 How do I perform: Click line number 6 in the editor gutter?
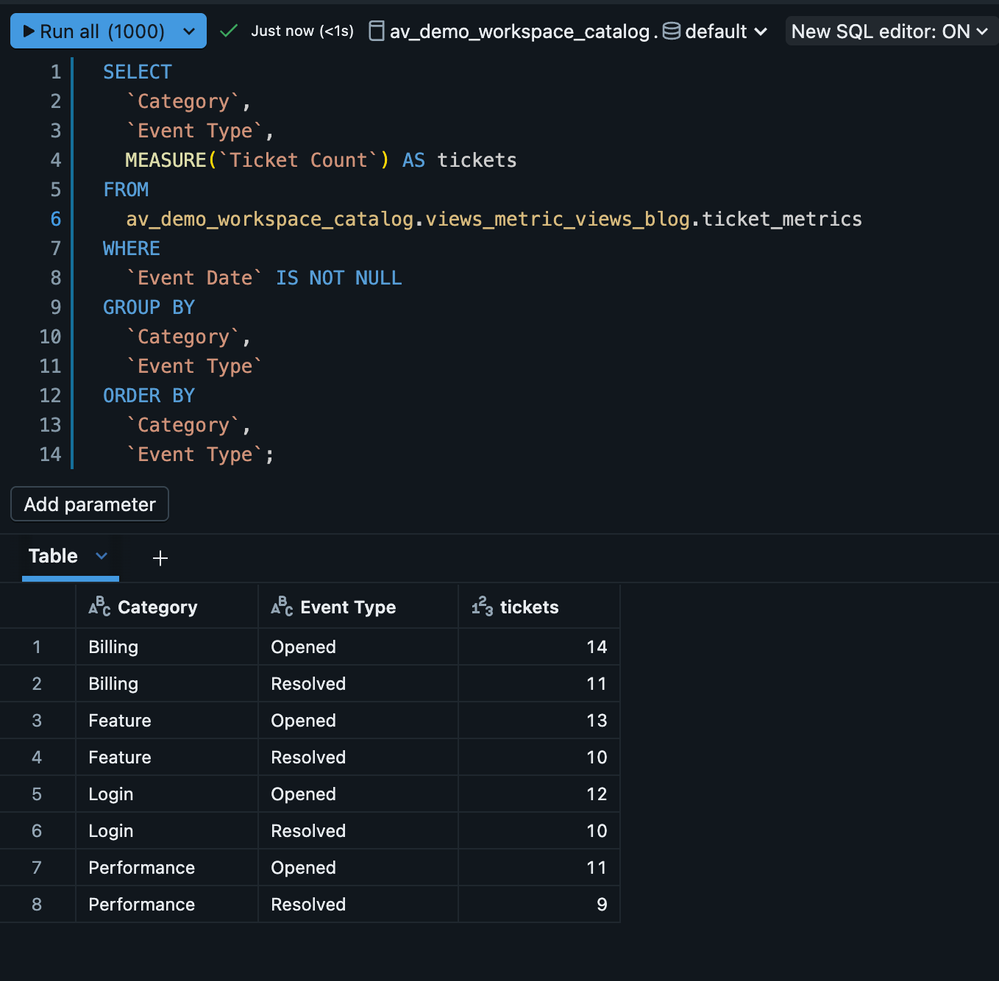click(55, 219)
